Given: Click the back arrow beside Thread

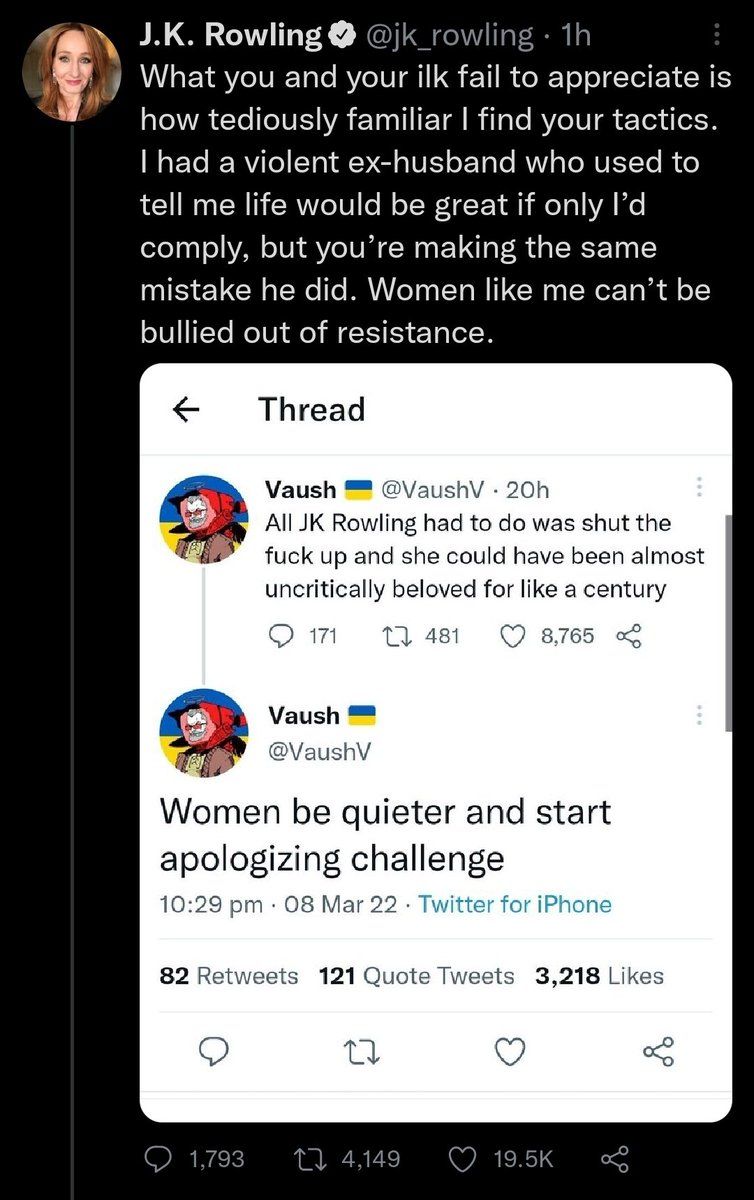Looking at the screenshot, I should pos(181,409).
